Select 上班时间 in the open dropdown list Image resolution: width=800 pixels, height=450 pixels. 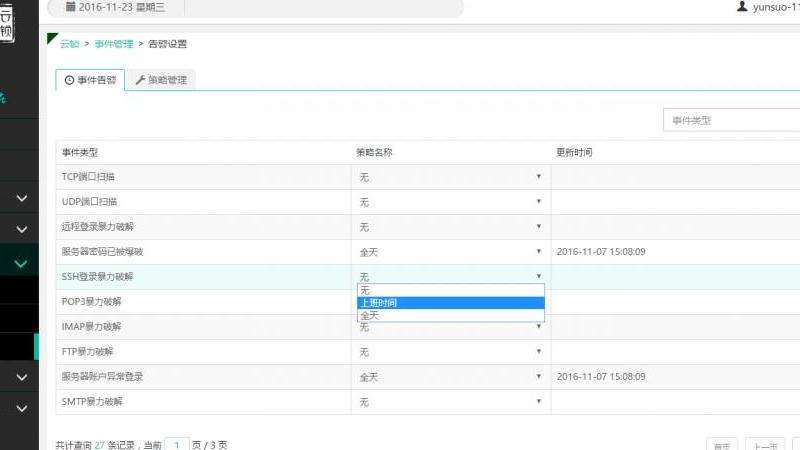tap(450, 303)
